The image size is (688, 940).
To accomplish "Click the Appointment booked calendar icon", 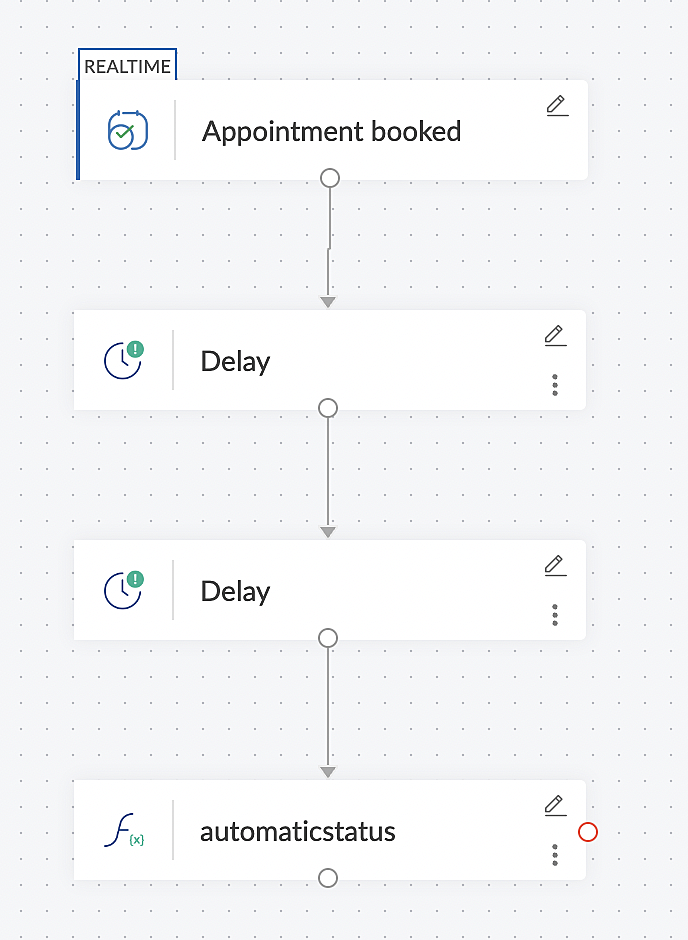I will 128,129.
